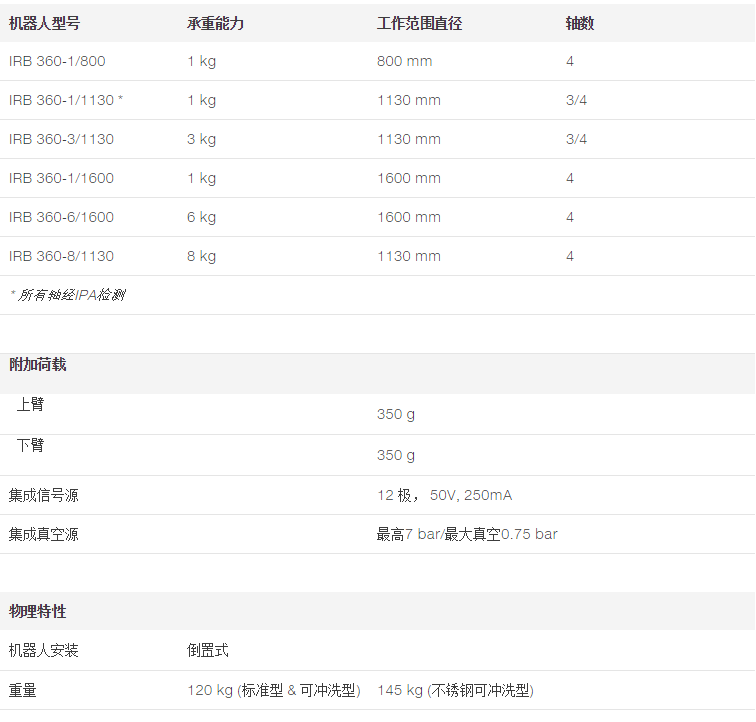Click the 机器人安装 label

point(43,651)
